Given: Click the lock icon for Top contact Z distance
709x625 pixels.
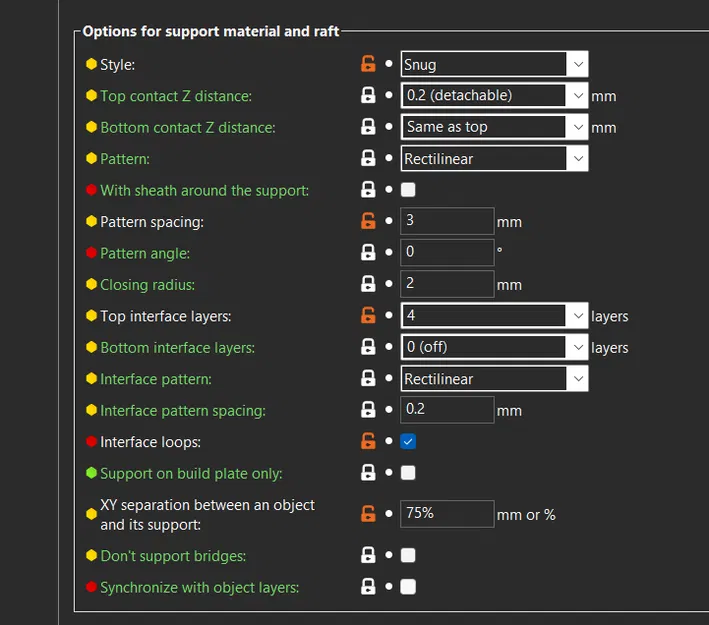Looking at the screenshot, I should pos(368,96).
